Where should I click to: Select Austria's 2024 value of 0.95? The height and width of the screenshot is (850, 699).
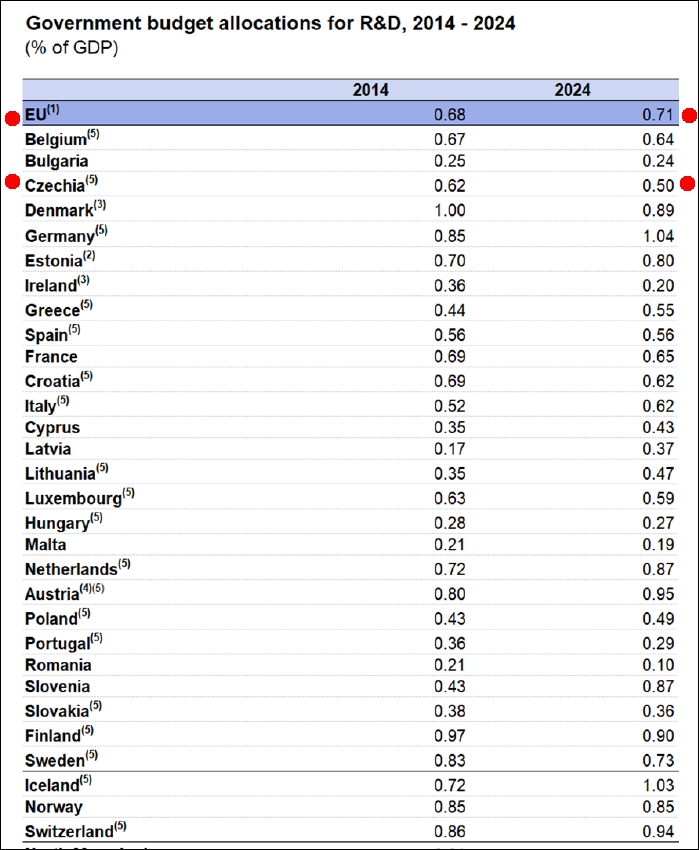[x=657, y=594]
